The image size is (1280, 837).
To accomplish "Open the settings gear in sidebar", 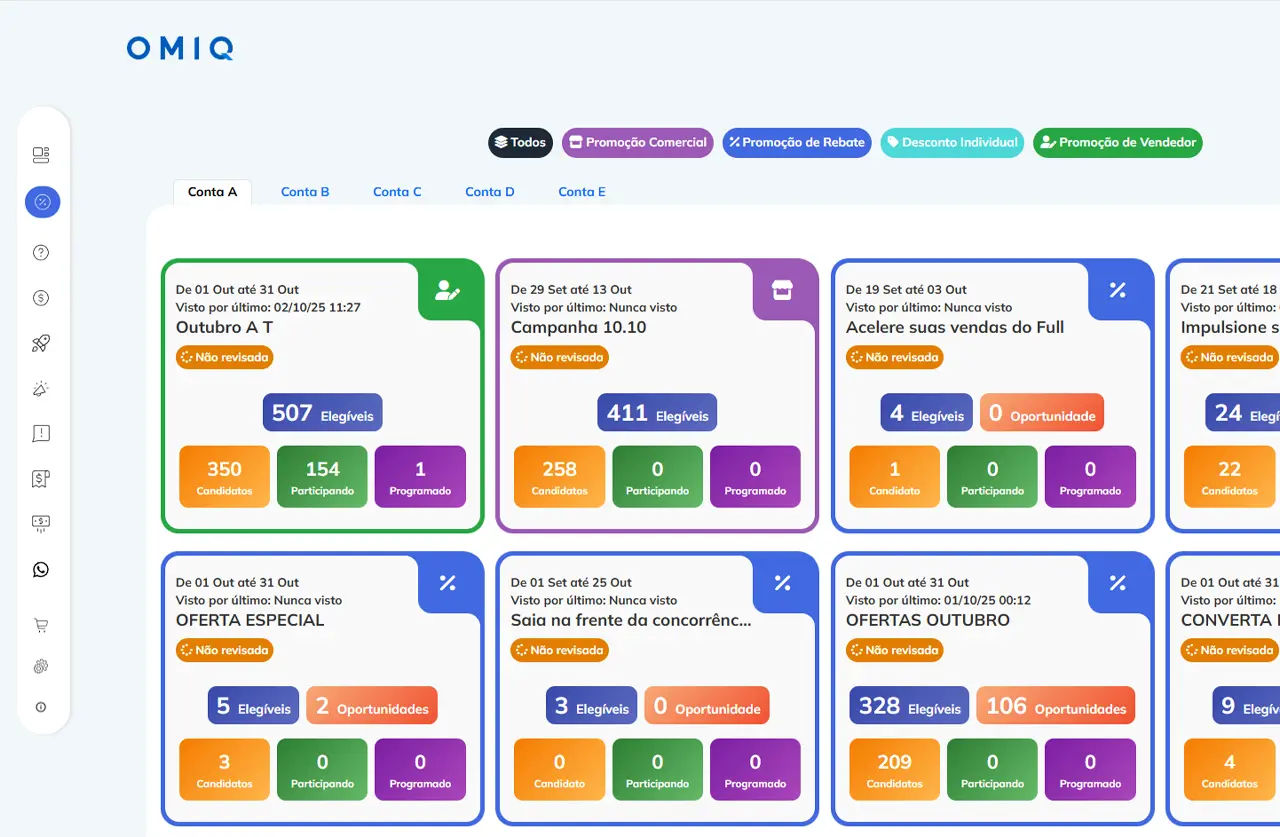I will click(41, 666).
